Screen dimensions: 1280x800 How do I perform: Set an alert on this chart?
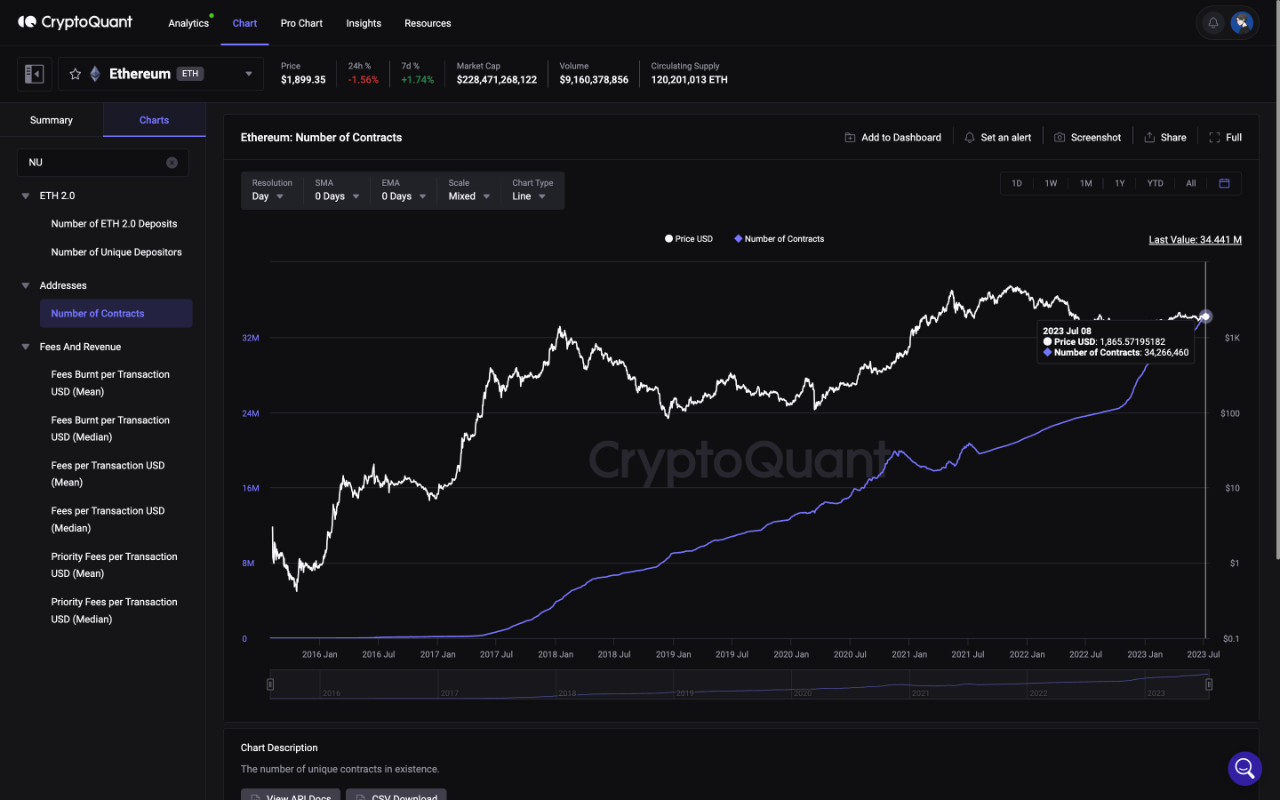click(997, 137)
